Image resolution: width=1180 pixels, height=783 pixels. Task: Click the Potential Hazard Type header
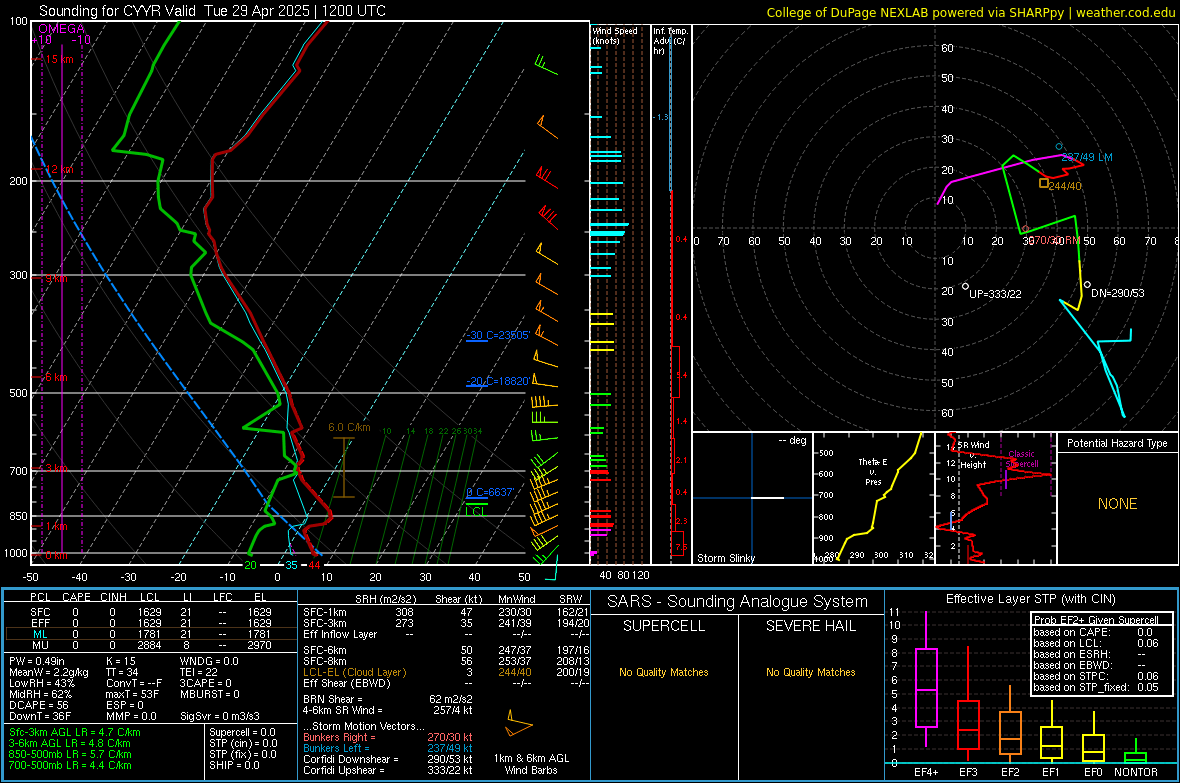coord(1118,443)
